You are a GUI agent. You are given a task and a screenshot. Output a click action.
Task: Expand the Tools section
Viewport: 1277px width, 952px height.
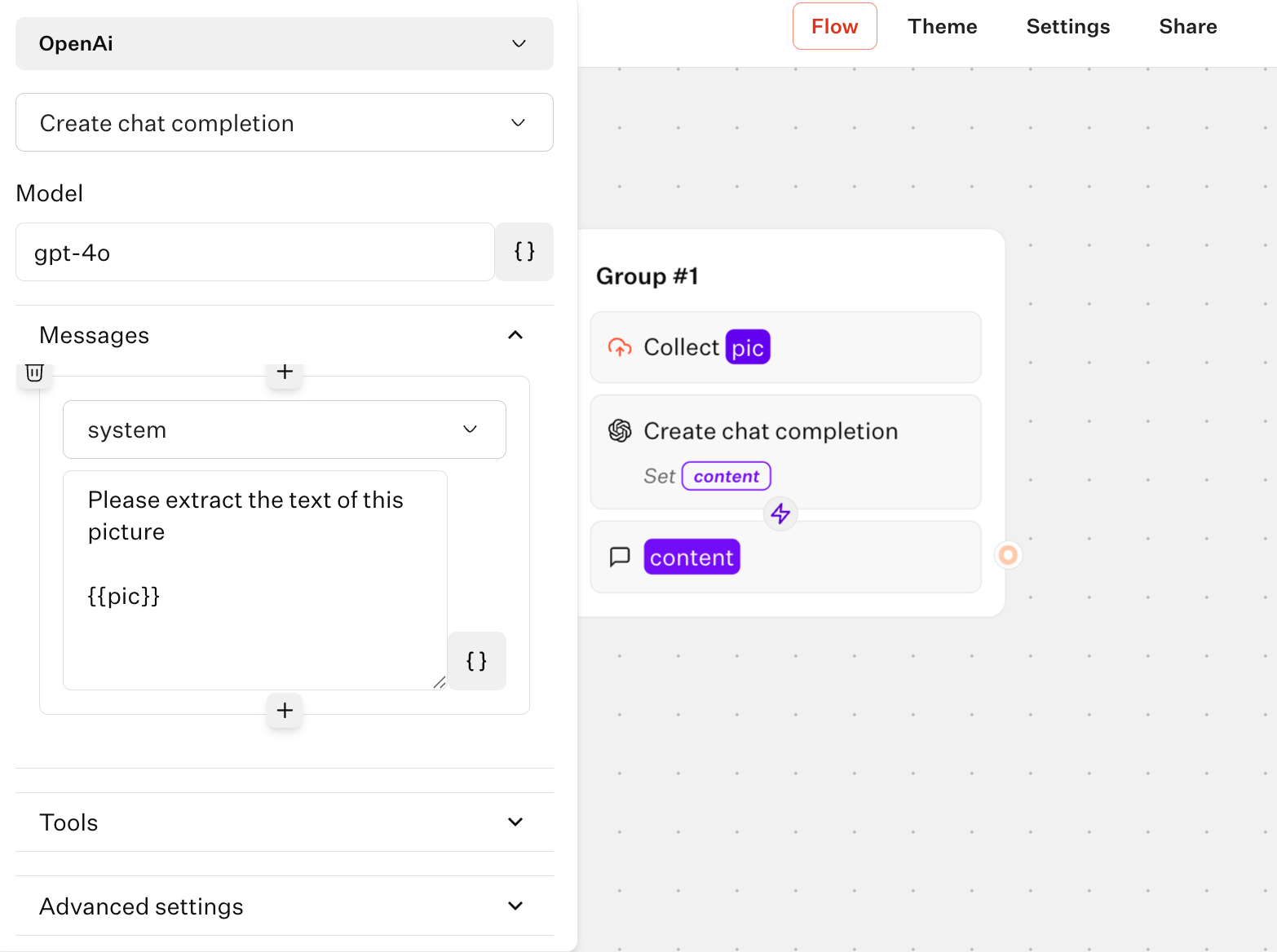point(515,822)
